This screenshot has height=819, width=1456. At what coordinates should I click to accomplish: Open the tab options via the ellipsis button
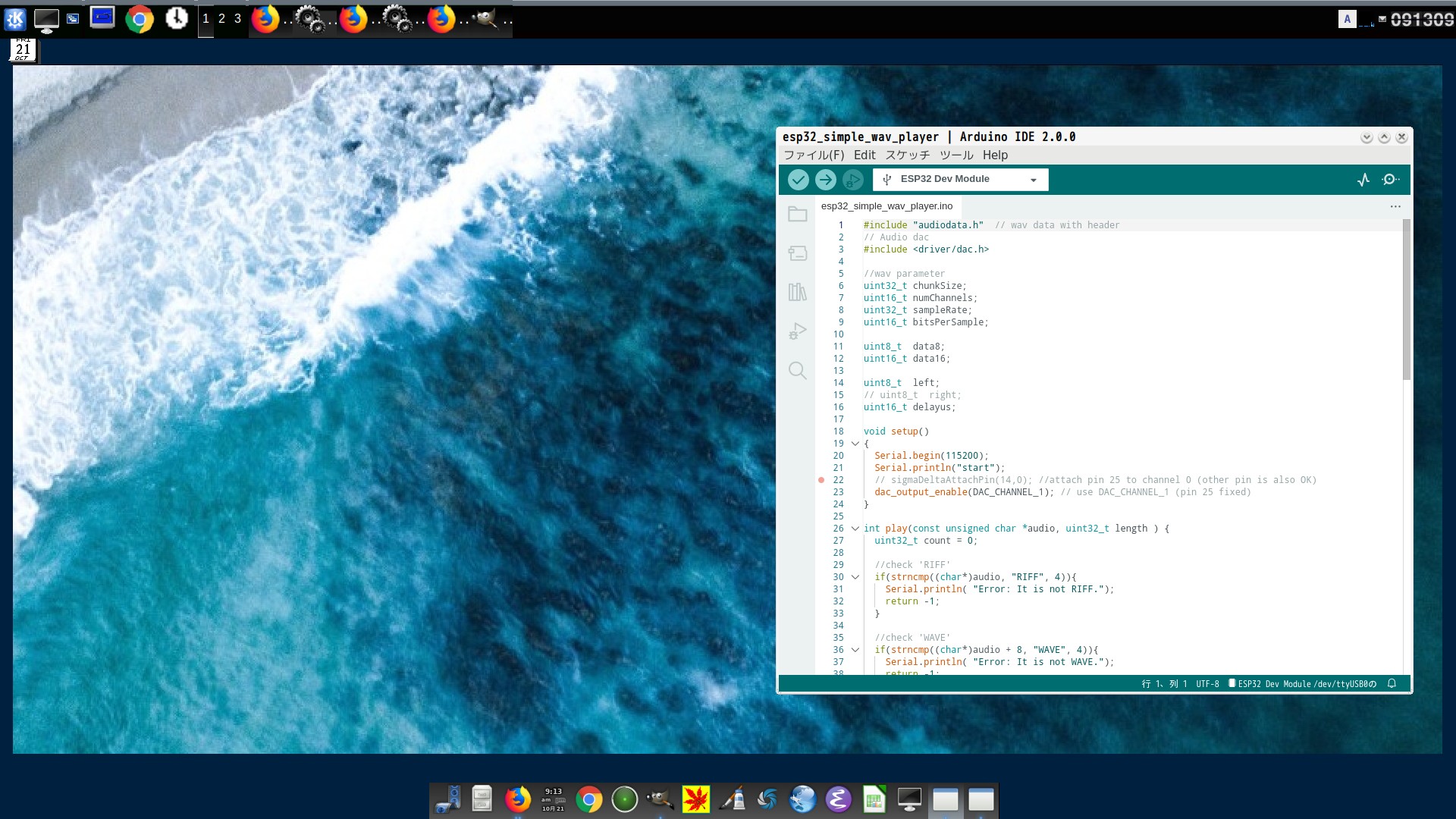pyautogui.click(x=1395, y=206)
